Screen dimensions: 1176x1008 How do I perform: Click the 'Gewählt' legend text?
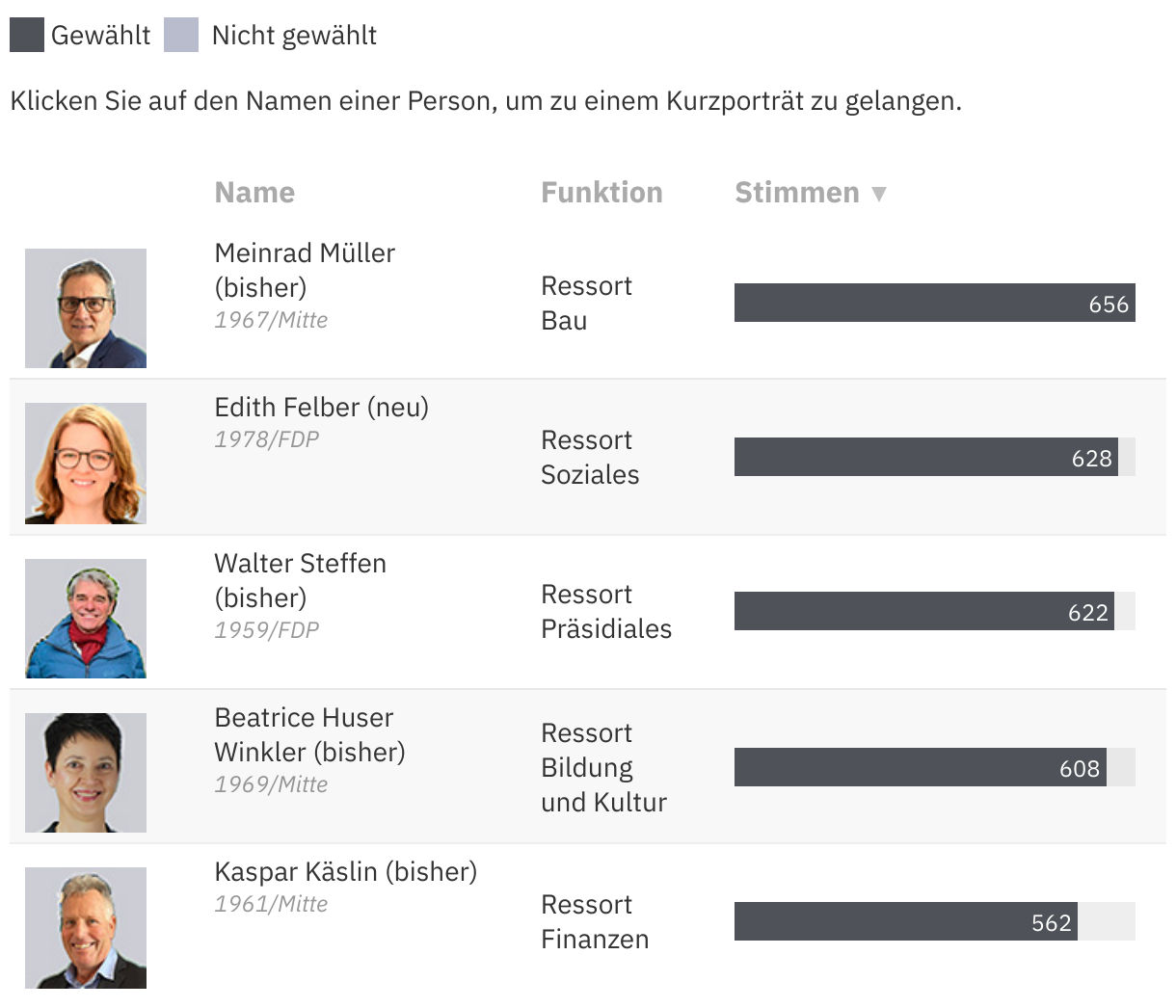tap(102, 35)
